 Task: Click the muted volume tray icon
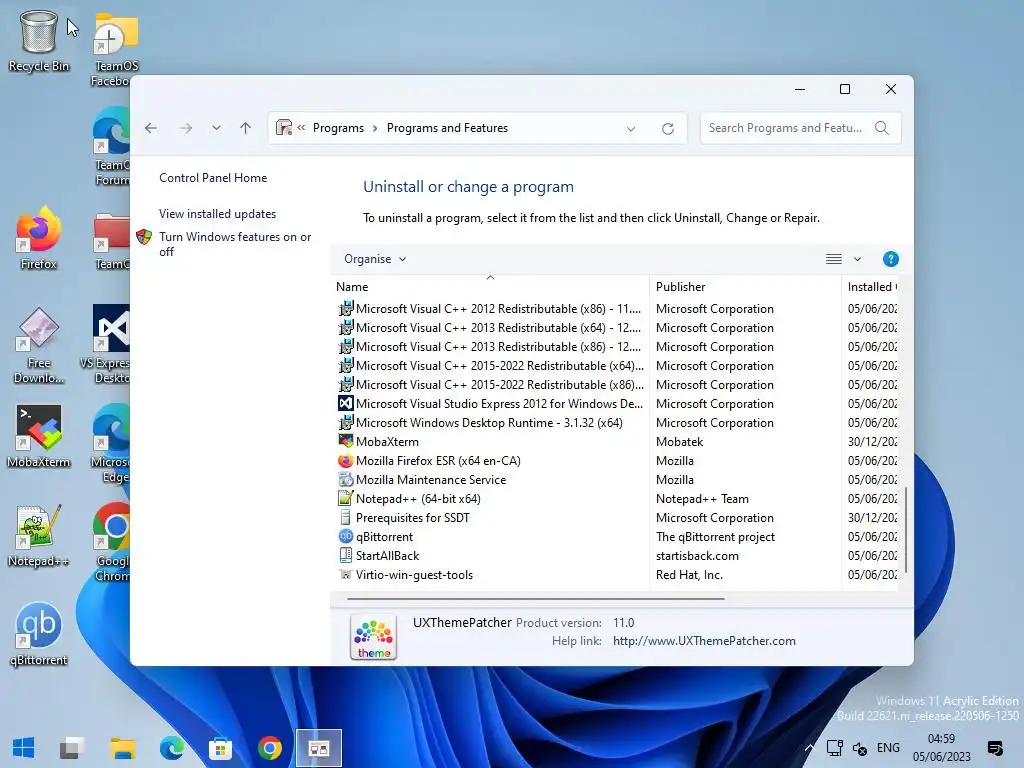tap(860, 748)
